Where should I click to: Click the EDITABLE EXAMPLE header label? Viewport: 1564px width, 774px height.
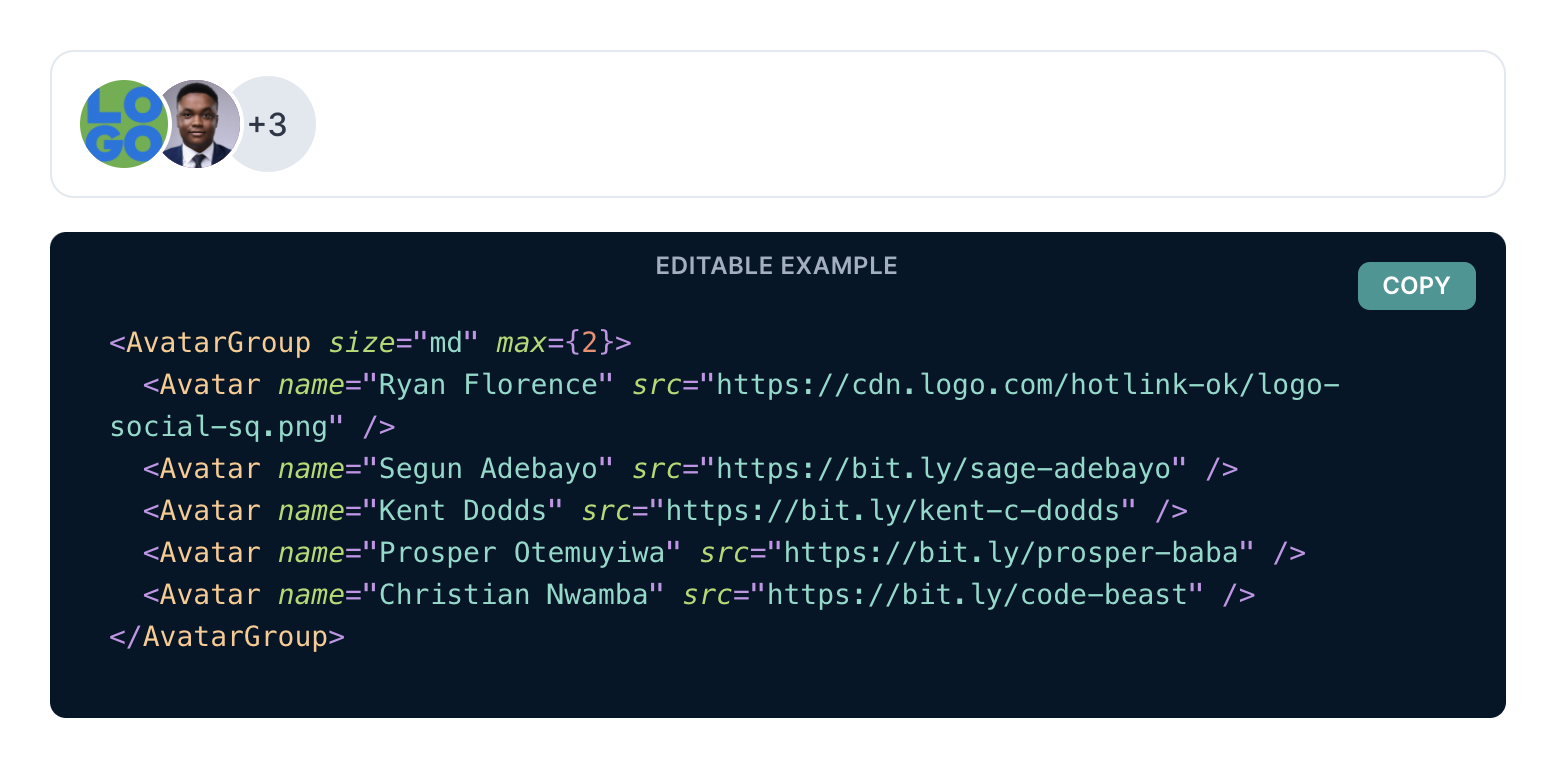(777, 265)
